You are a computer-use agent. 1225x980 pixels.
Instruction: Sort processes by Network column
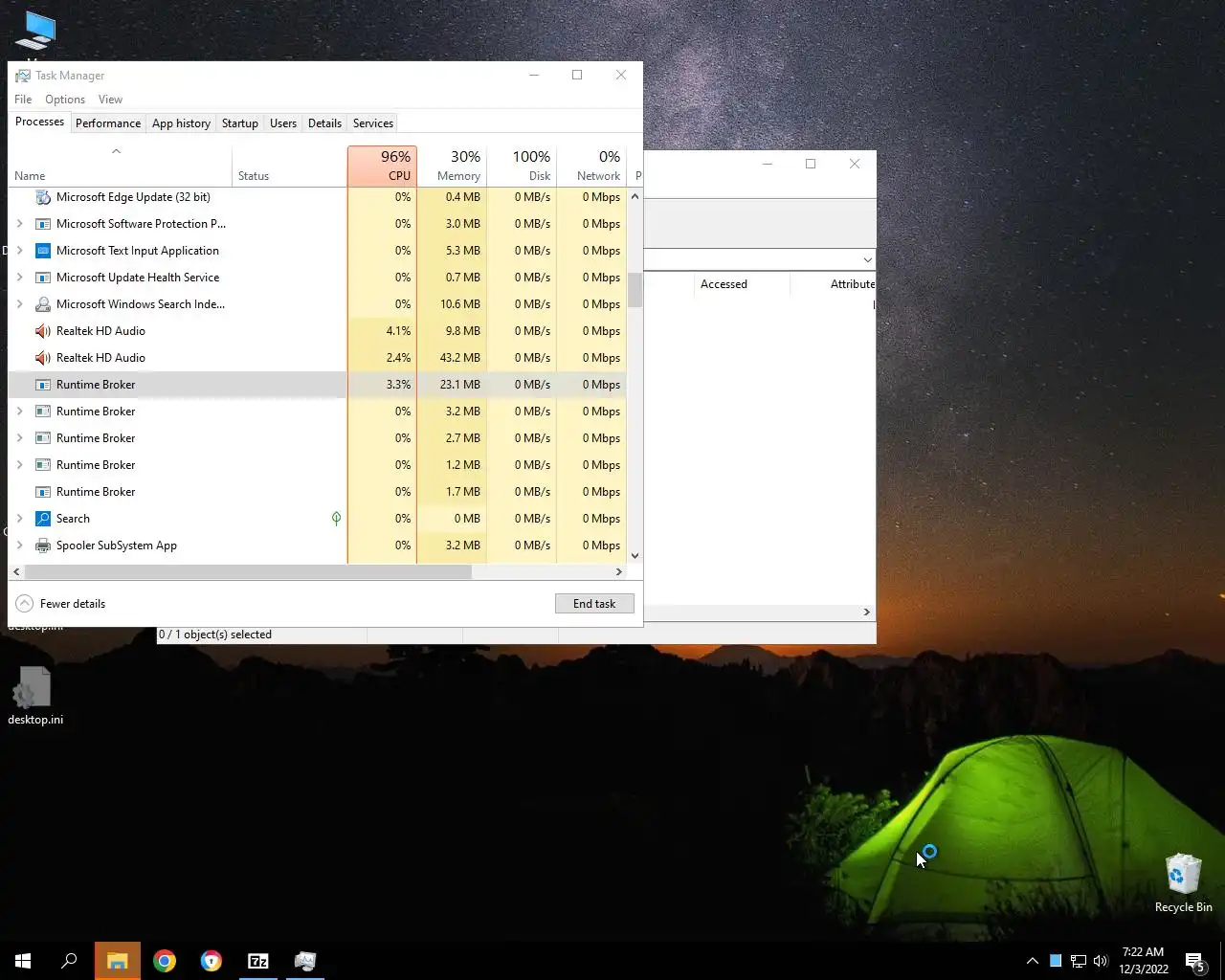pos(591,166)
